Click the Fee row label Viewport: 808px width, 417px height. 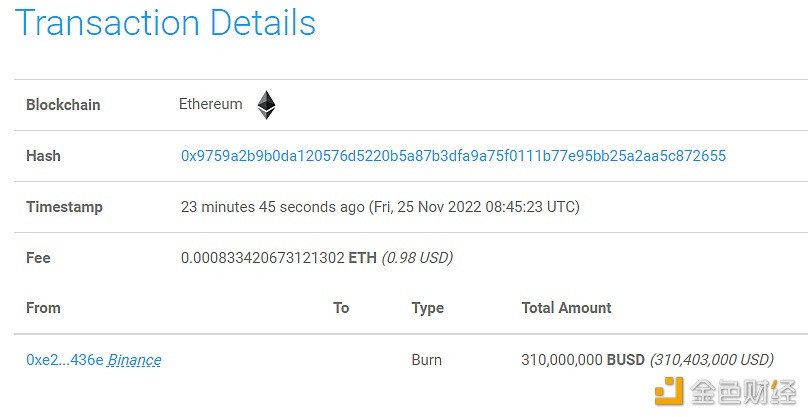pyautogui.click(x=38, y=258)
